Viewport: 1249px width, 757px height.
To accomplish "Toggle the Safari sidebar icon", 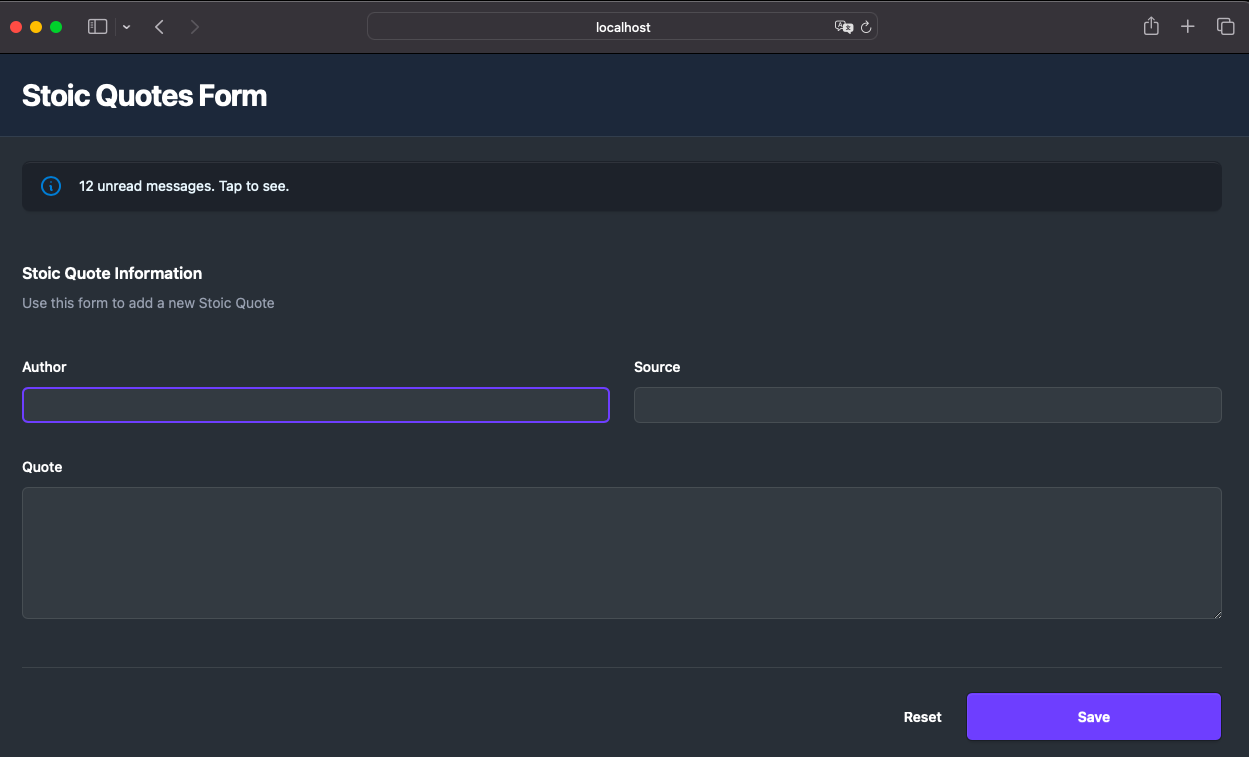I will [x=97, y=27].
